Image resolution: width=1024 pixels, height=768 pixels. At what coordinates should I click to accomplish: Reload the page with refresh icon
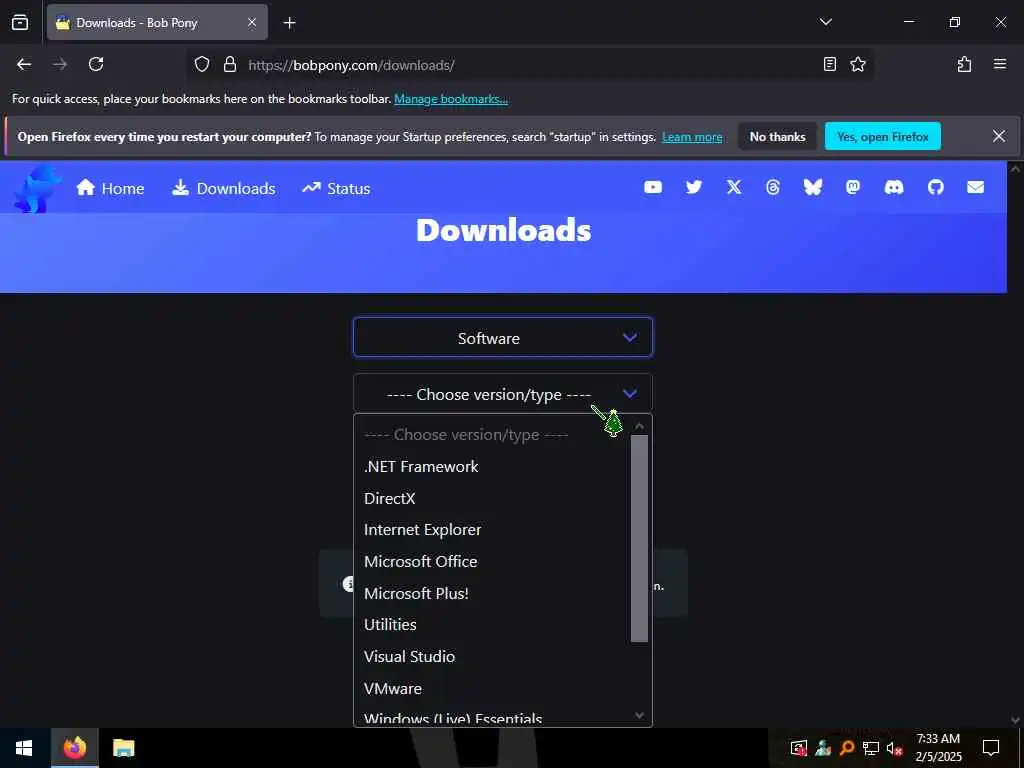96,64
